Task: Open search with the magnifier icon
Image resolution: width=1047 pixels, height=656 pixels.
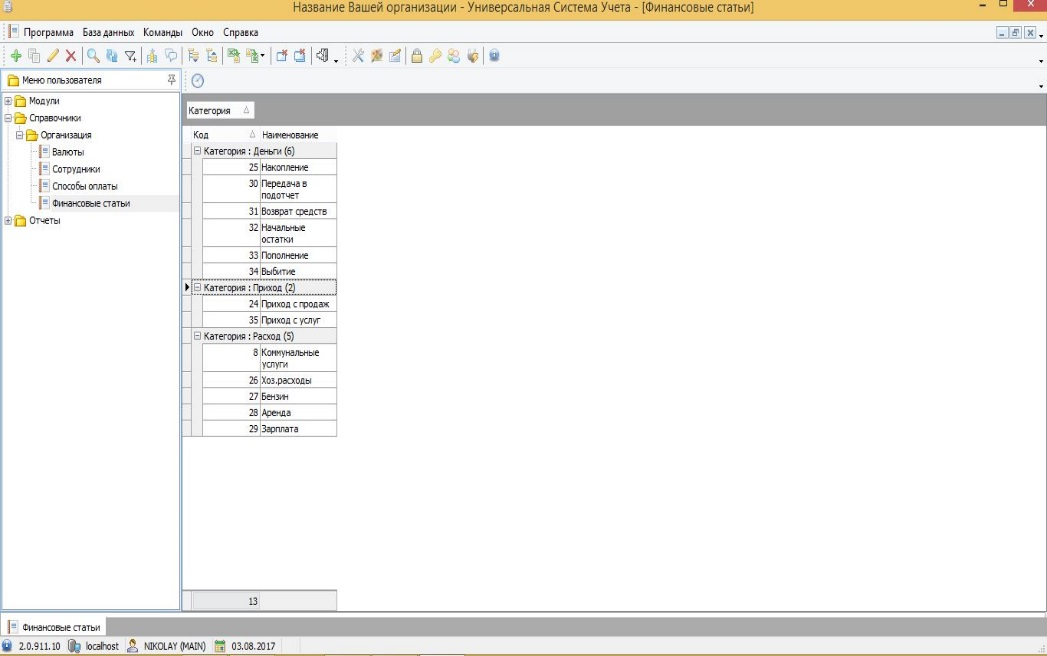Action: [x=93, y=56]
